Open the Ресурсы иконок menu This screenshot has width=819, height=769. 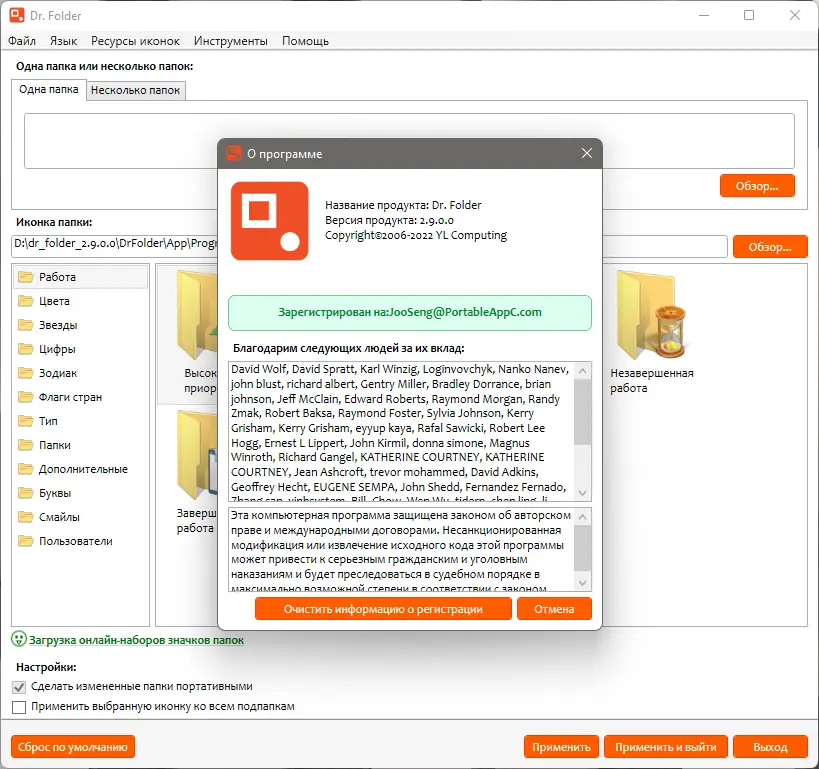135,41
